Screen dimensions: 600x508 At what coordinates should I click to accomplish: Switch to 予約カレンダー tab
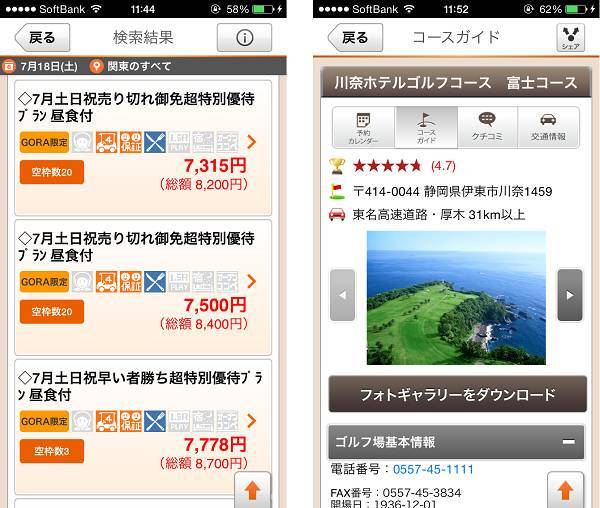point(364,127)
